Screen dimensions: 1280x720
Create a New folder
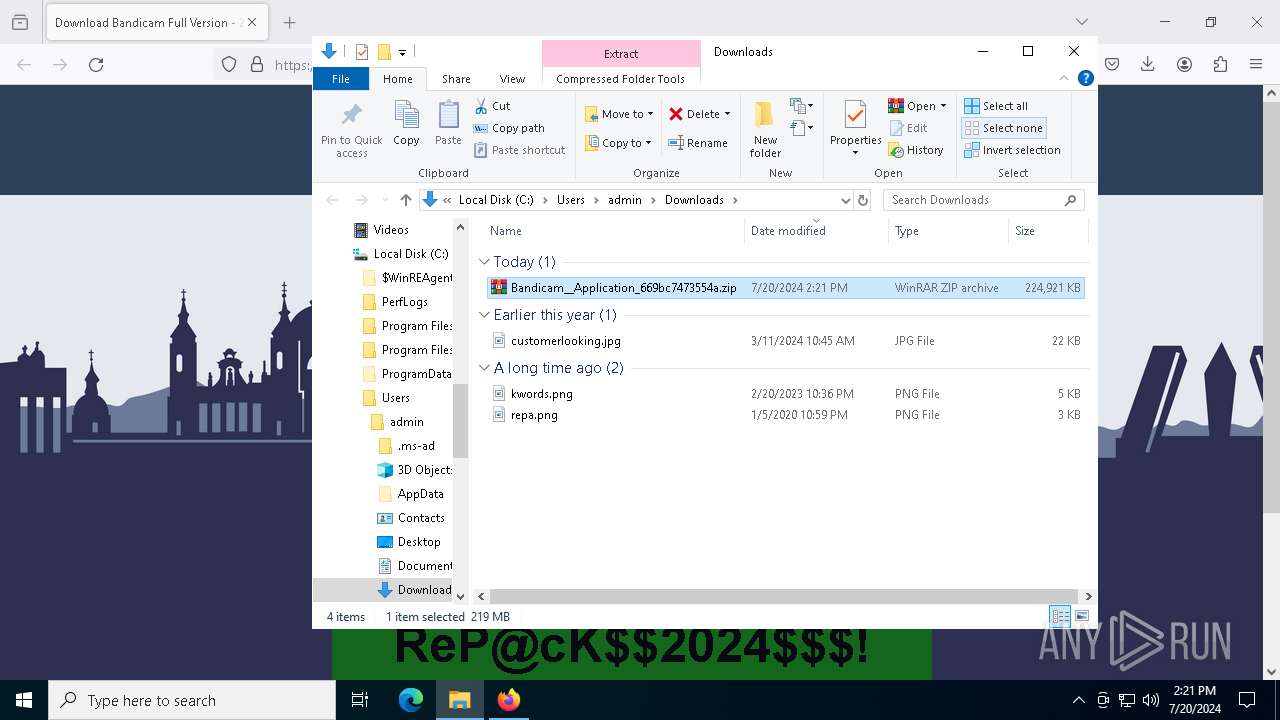tap(765, 129)
